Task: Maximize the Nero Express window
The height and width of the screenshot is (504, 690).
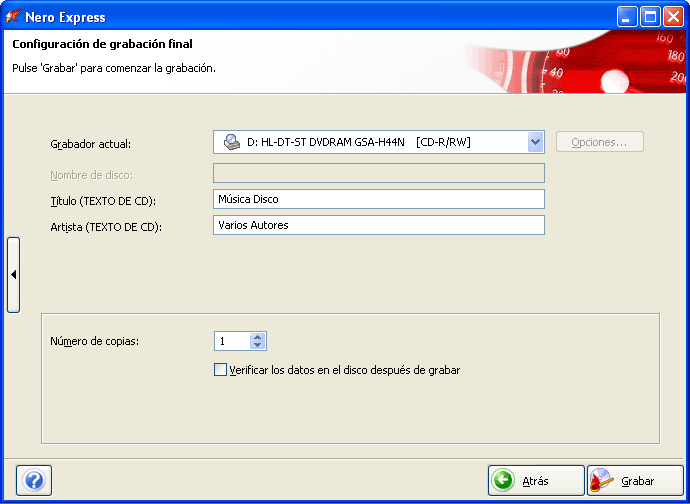Action: click(x=650, y=16)
